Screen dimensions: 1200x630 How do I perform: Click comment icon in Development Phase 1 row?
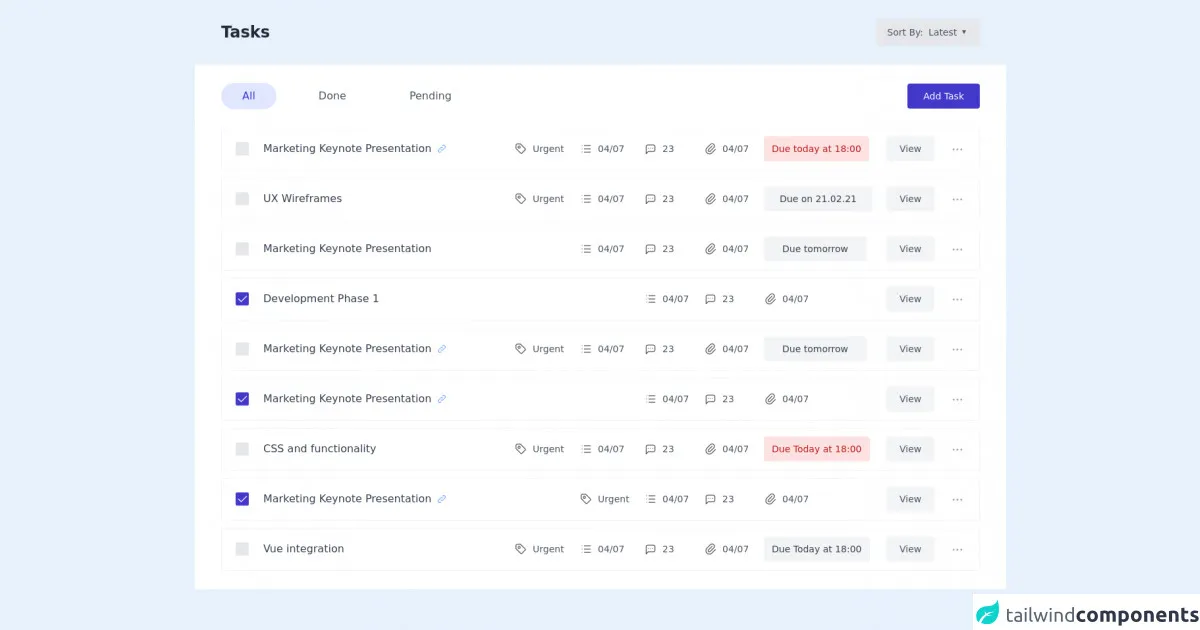click(710, 299)
